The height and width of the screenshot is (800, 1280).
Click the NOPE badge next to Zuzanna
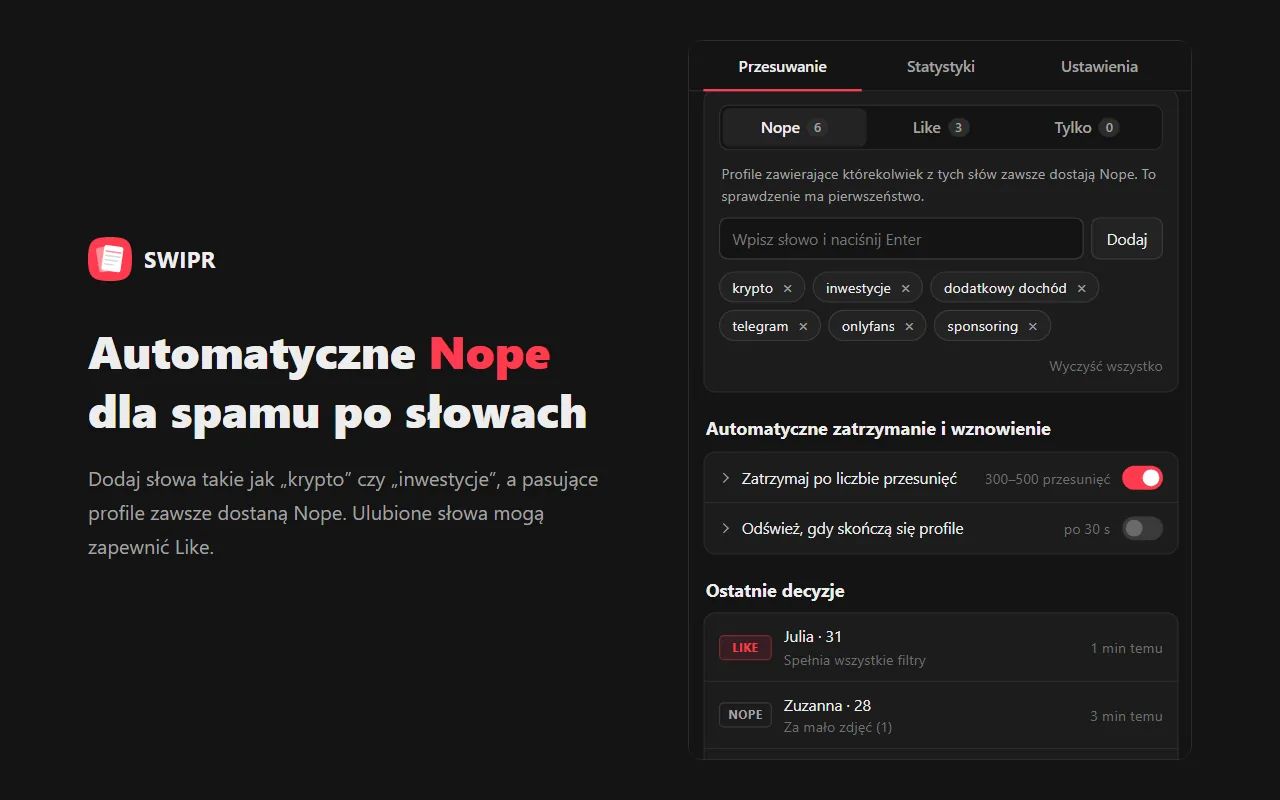click(x=745, y=715)
